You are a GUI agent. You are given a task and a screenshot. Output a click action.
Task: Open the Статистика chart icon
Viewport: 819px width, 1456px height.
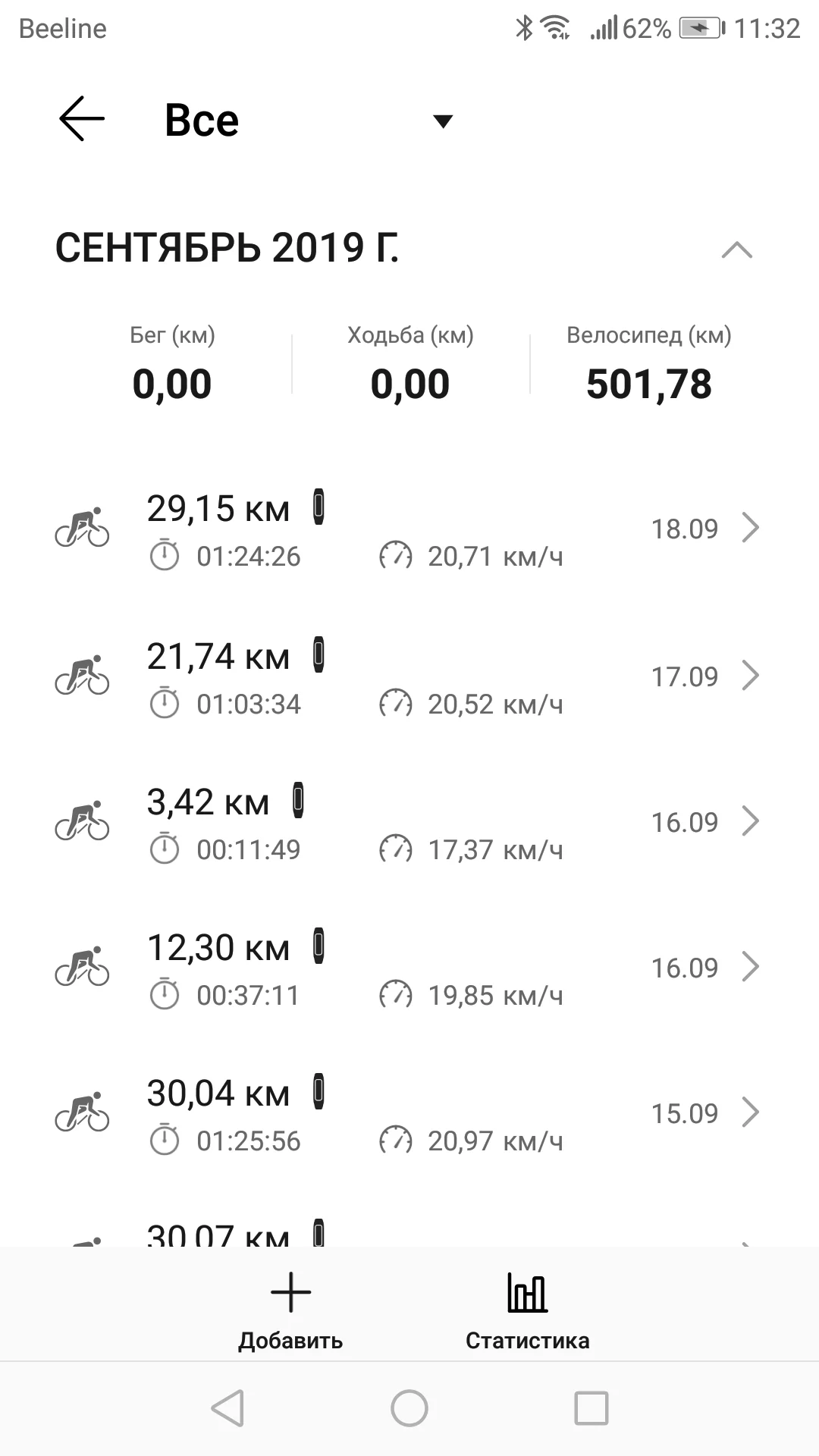point(527,1292)
